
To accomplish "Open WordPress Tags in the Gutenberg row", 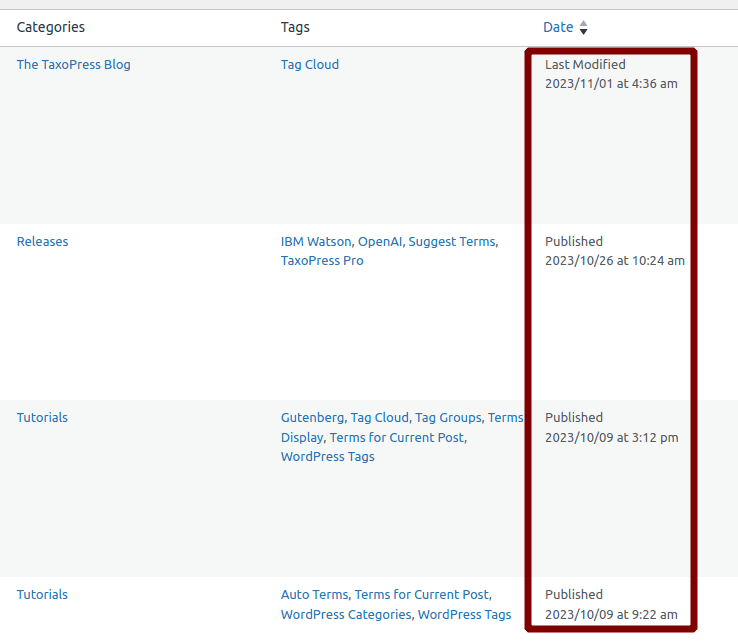I will 328,457.
